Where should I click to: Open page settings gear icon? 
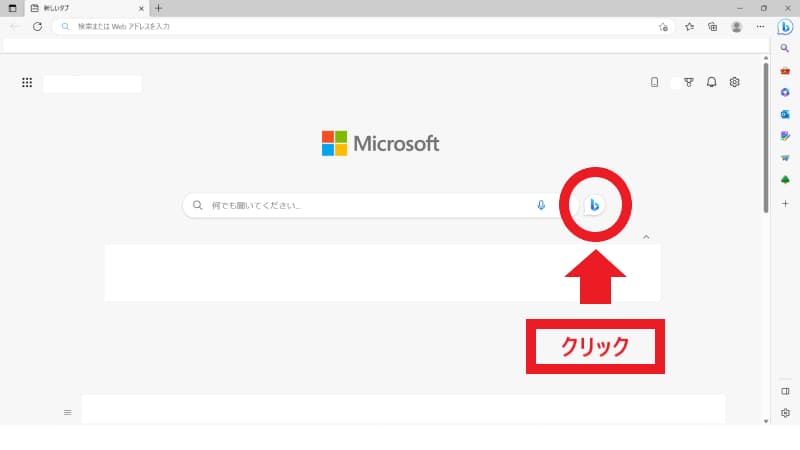point(734,82)
